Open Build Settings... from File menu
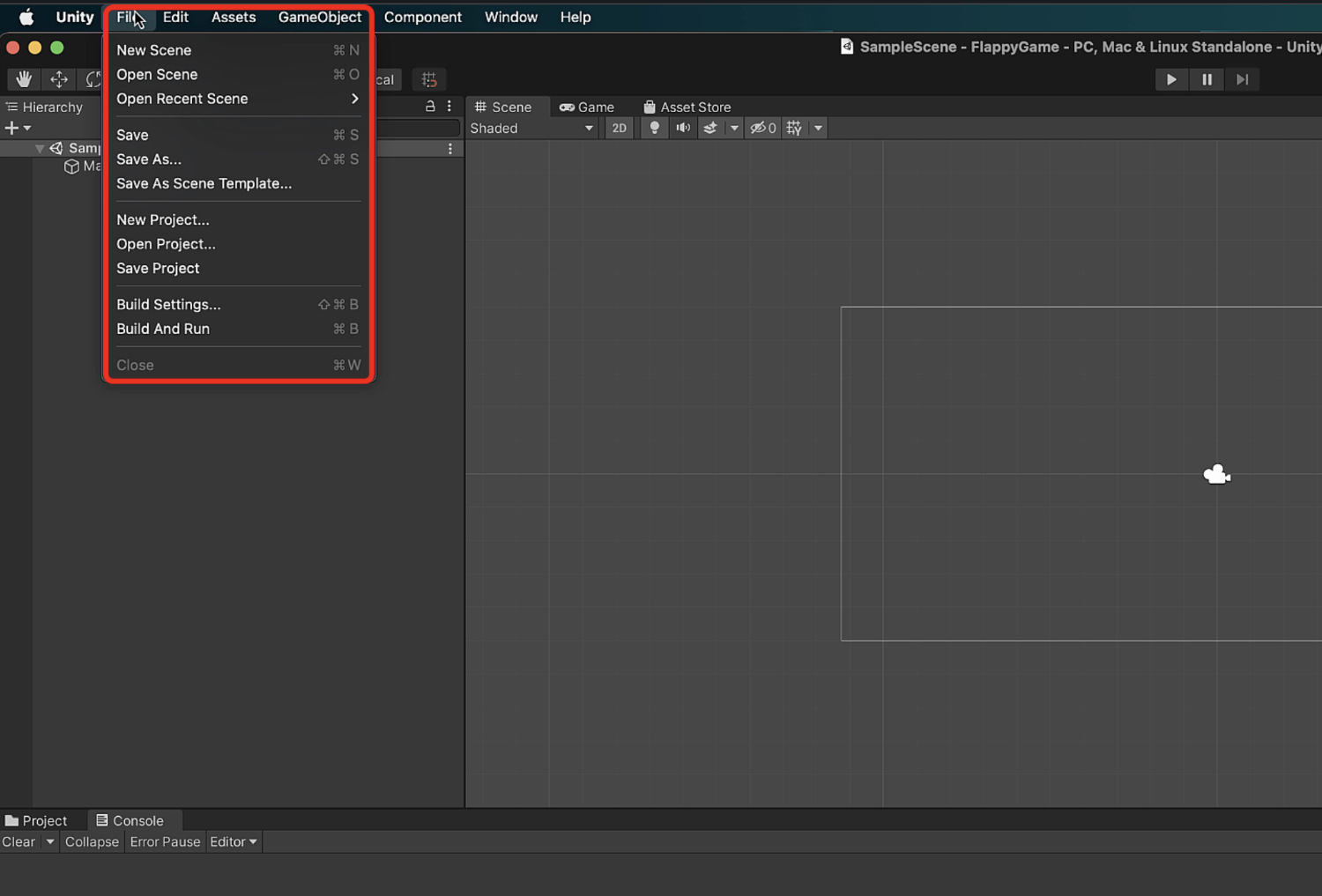This screenshot has height=896, width=1322. [x=238, y=304]
